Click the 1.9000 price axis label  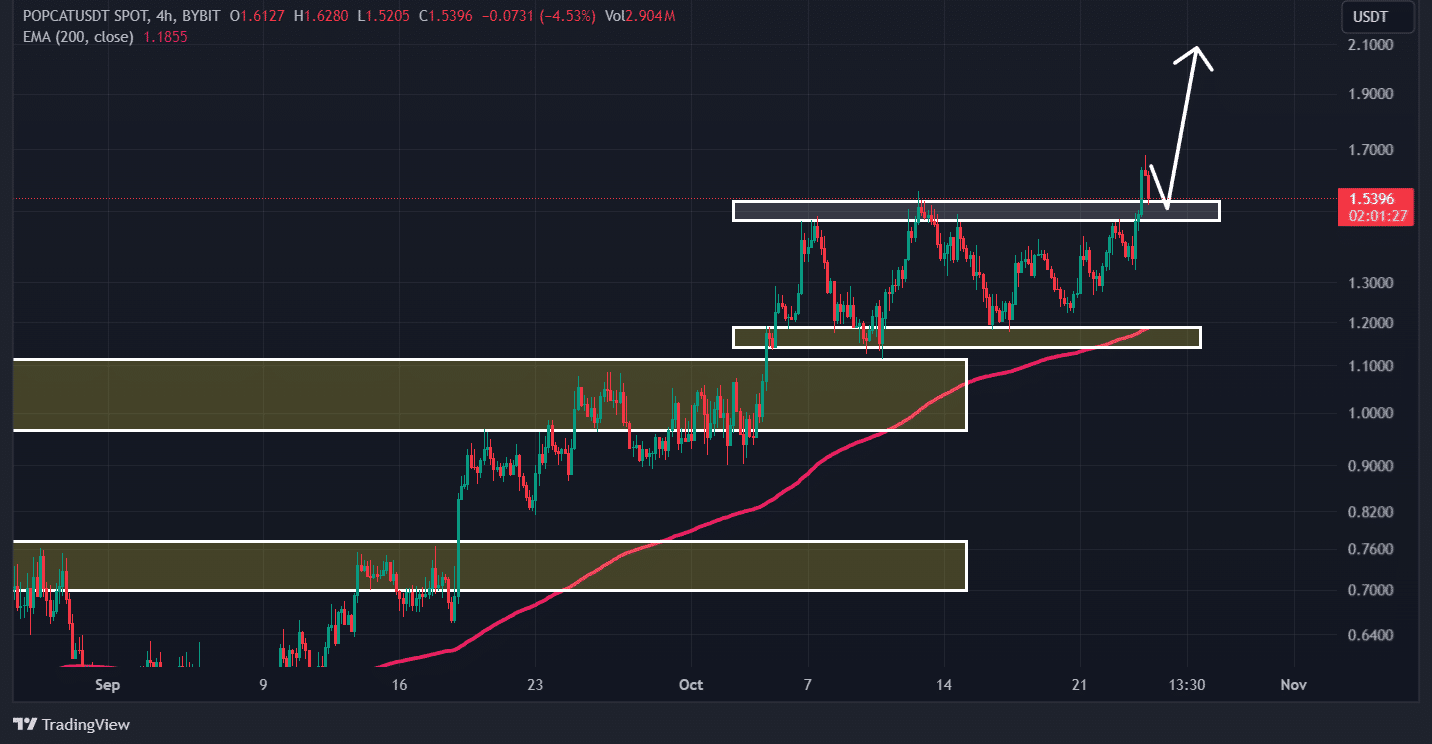click(x=1372, y=94)
